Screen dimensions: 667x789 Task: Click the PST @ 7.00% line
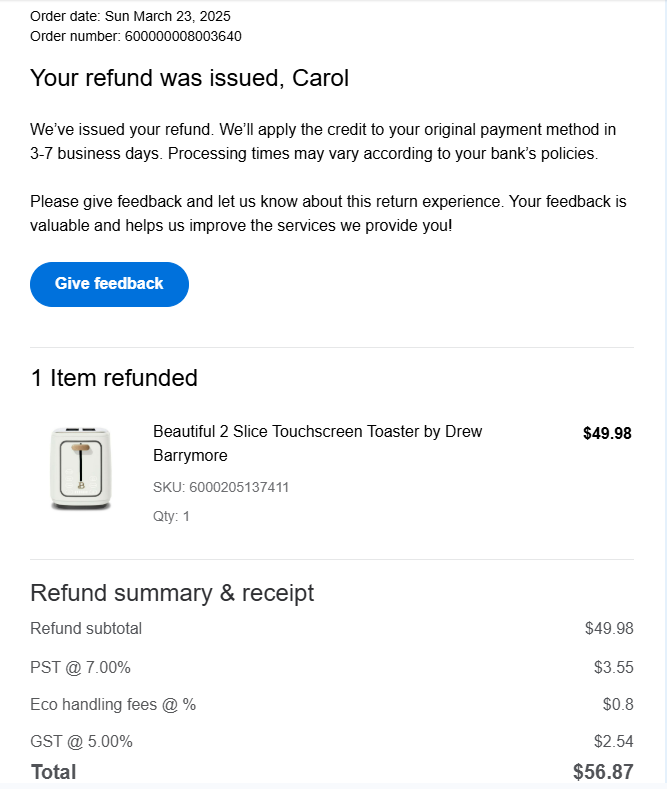pos(80,667)
